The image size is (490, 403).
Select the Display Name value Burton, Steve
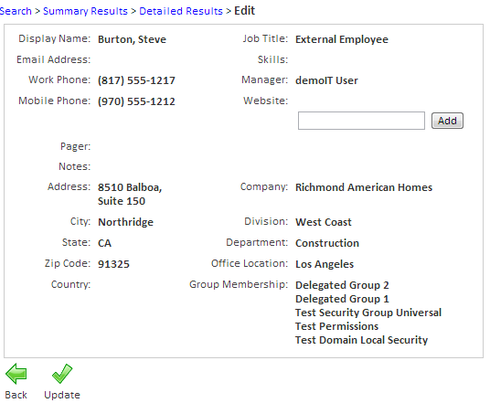pos(132,39)
